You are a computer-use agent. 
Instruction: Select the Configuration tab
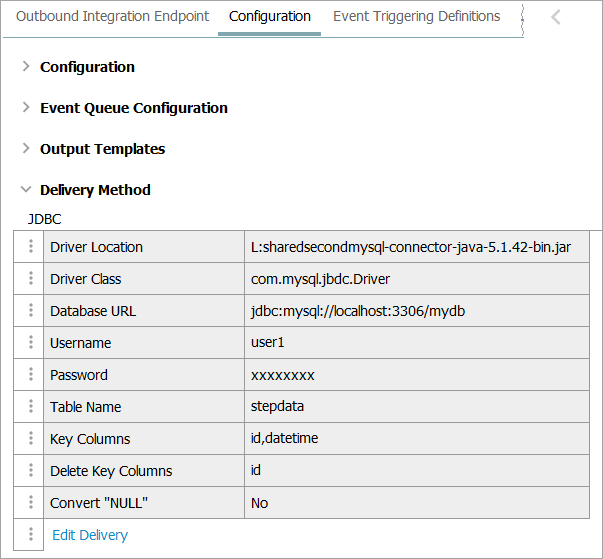pos(269,17)
